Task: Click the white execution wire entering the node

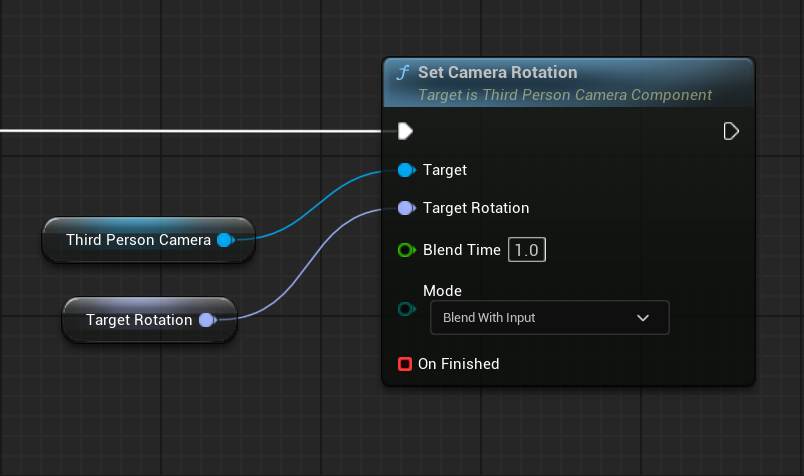Action: tap(200, 131)
